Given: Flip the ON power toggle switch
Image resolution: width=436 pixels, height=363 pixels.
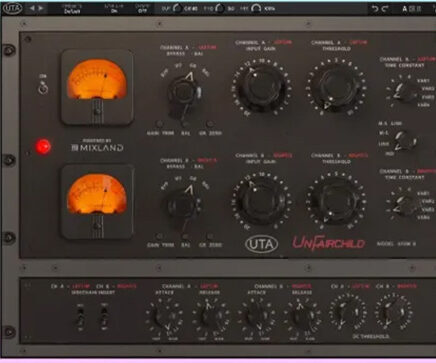Looking at the screenshot, I should coord(43,88).
